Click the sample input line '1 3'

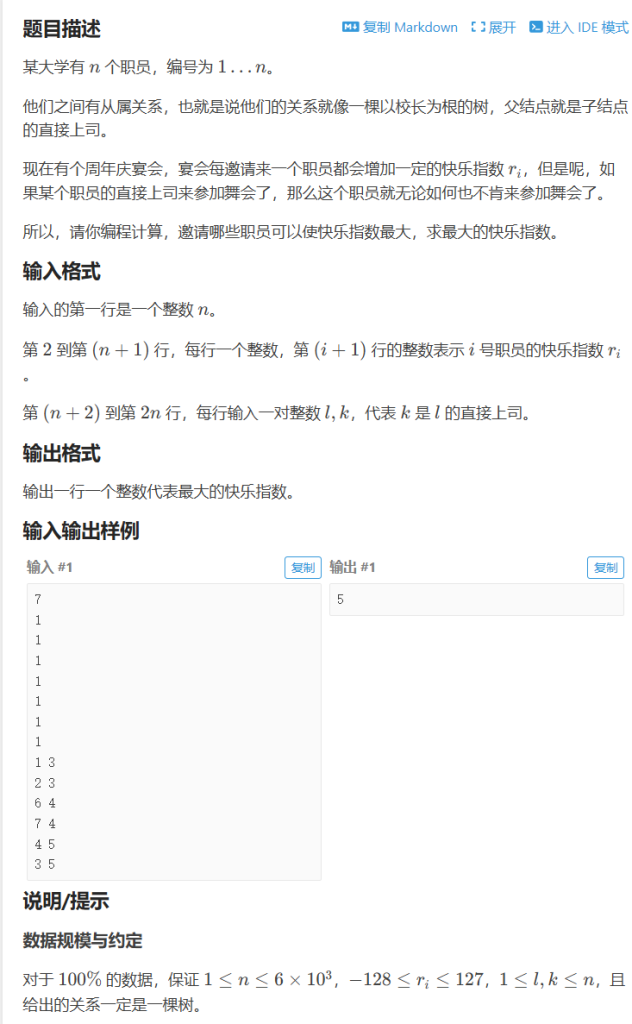45,762
